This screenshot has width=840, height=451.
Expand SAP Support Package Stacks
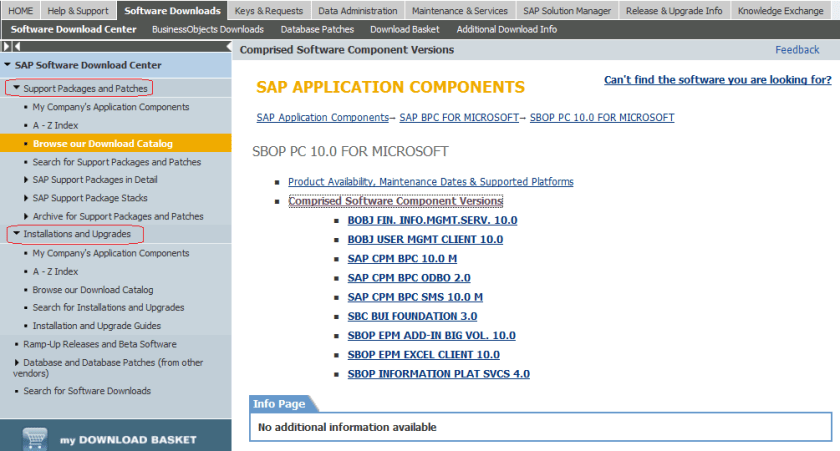click(26, 198)
